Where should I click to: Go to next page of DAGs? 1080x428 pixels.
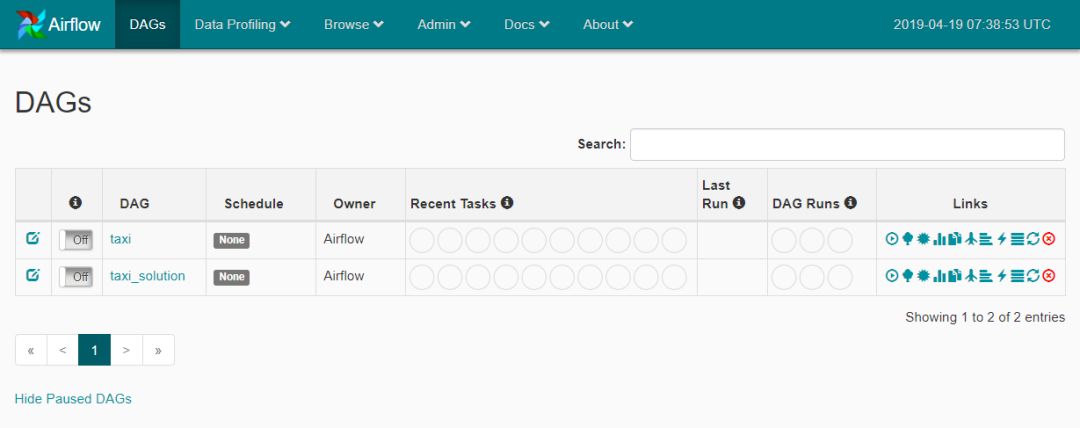coord(126,350)
